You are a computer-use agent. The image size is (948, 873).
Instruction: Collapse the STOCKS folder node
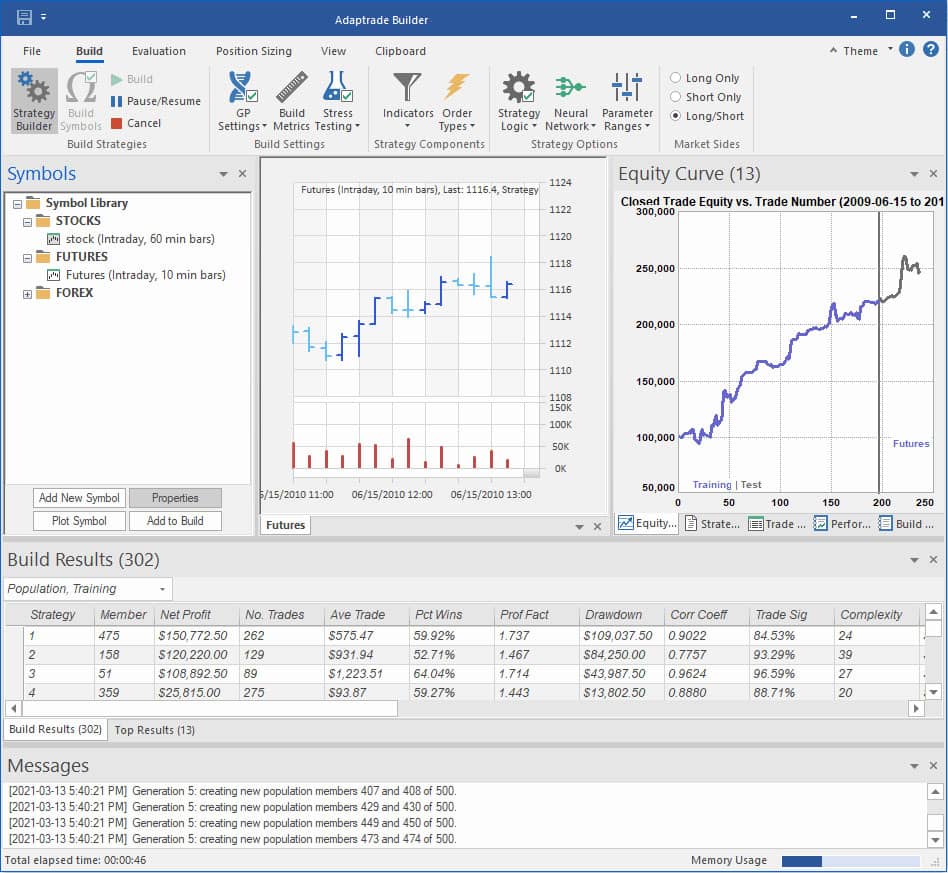pos(27,221)
